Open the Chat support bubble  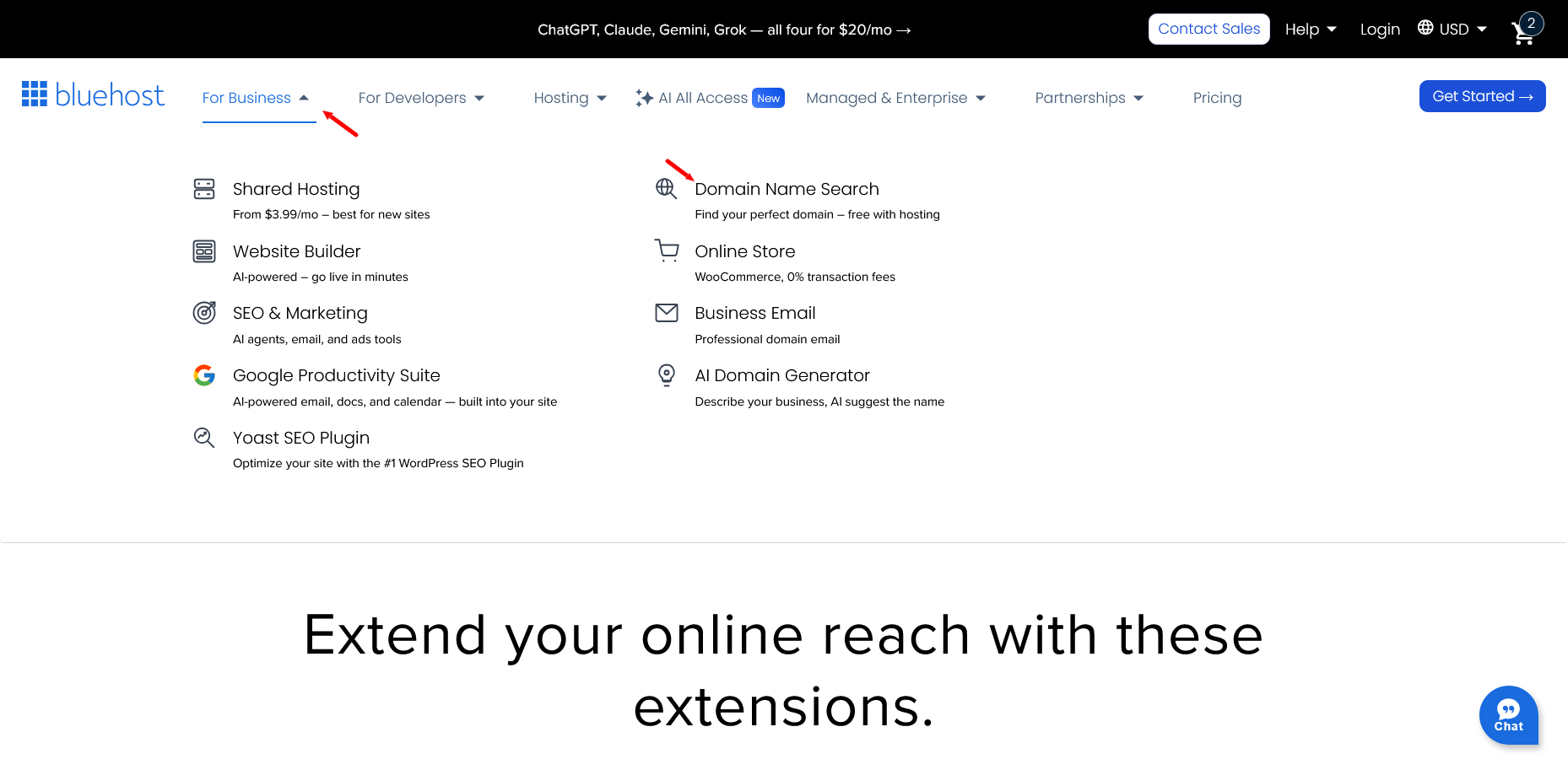click(x=1509, y=715)
